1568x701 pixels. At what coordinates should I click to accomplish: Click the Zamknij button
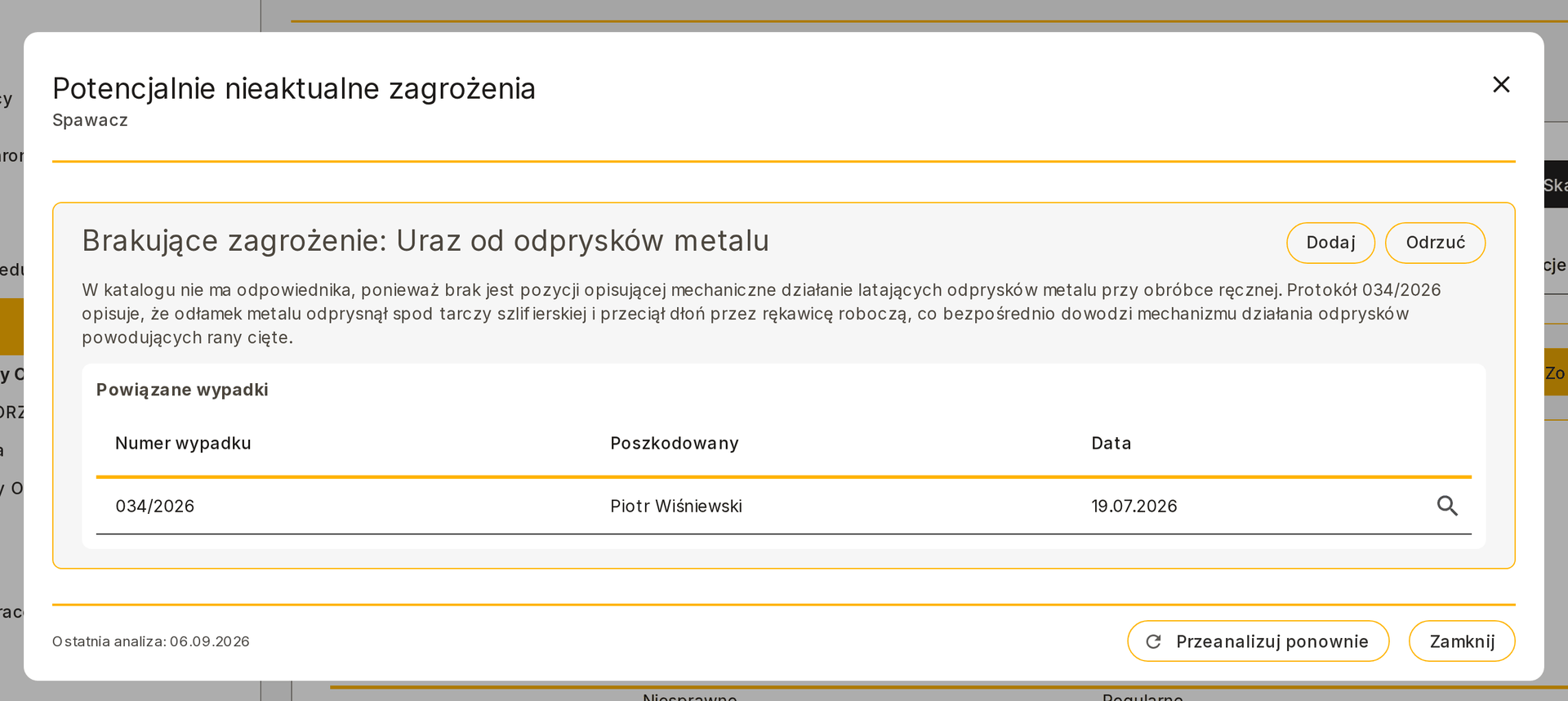pyautogui.click(x=1462, y=641)
